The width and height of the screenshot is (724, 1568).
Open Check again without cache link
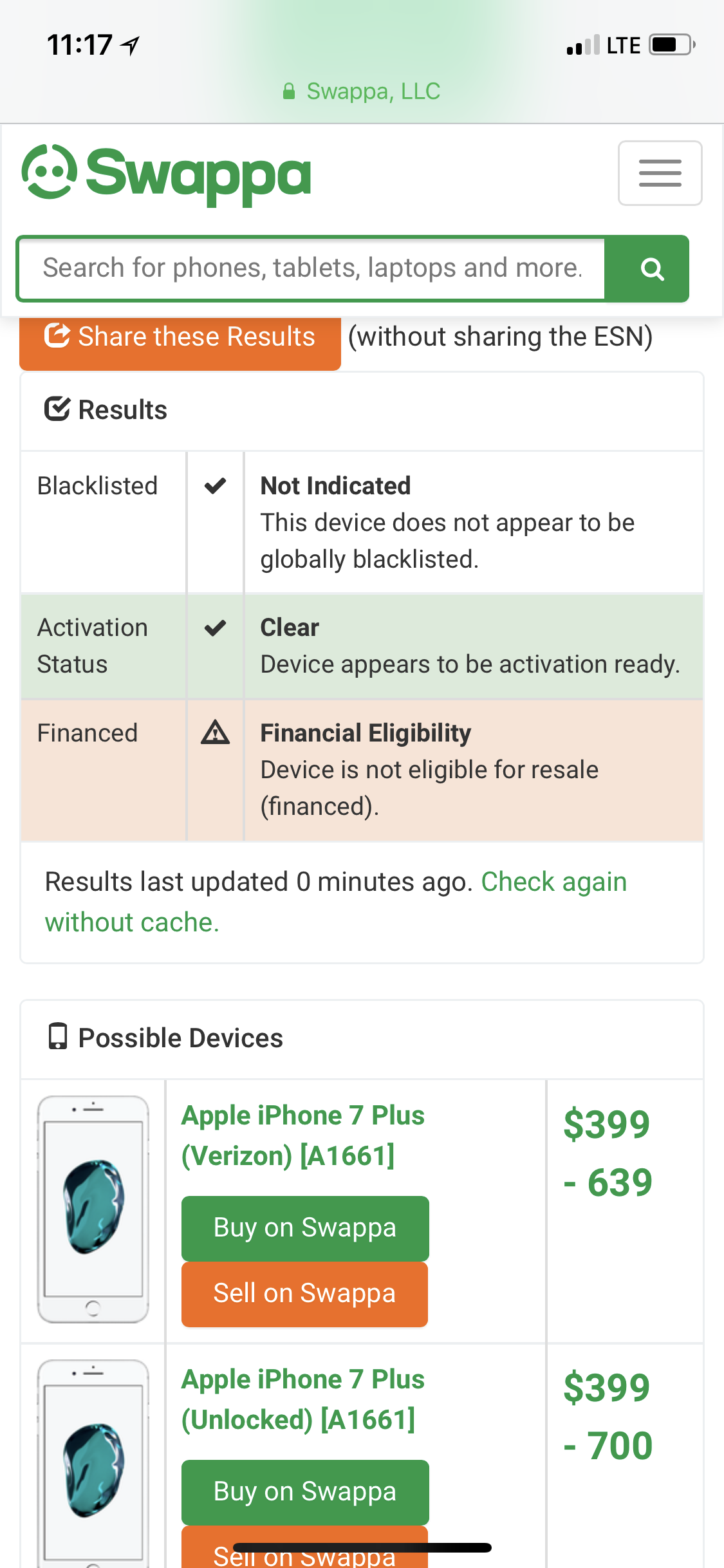pyautogui.click(x=335, y=902)
